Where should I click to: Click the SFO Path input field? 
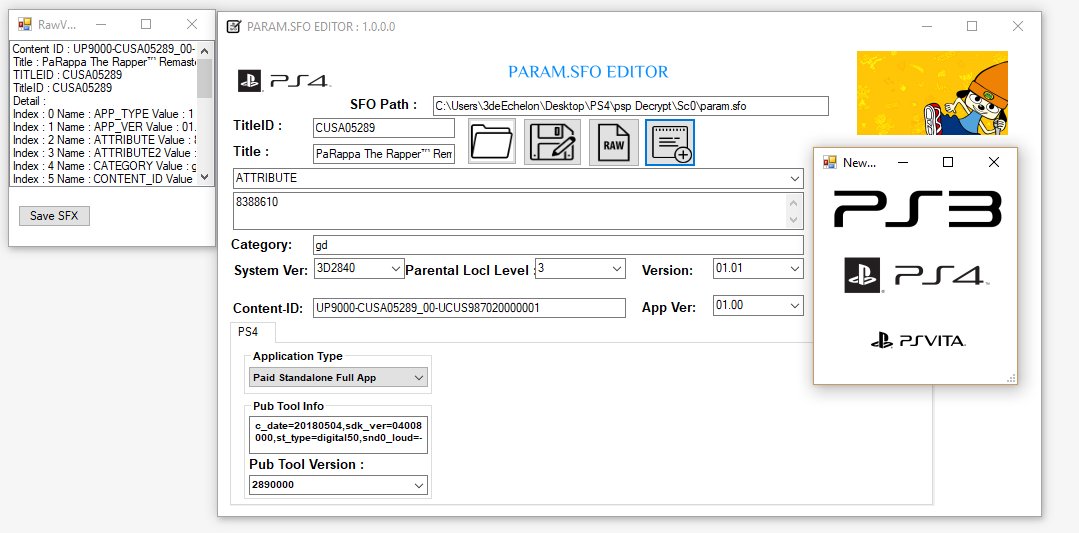pos(630,106)
